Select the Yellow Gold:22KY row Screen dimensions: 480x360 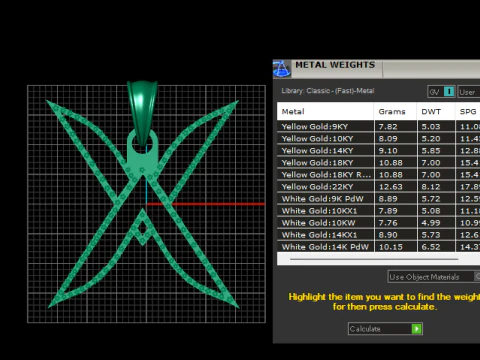(378, 186)
